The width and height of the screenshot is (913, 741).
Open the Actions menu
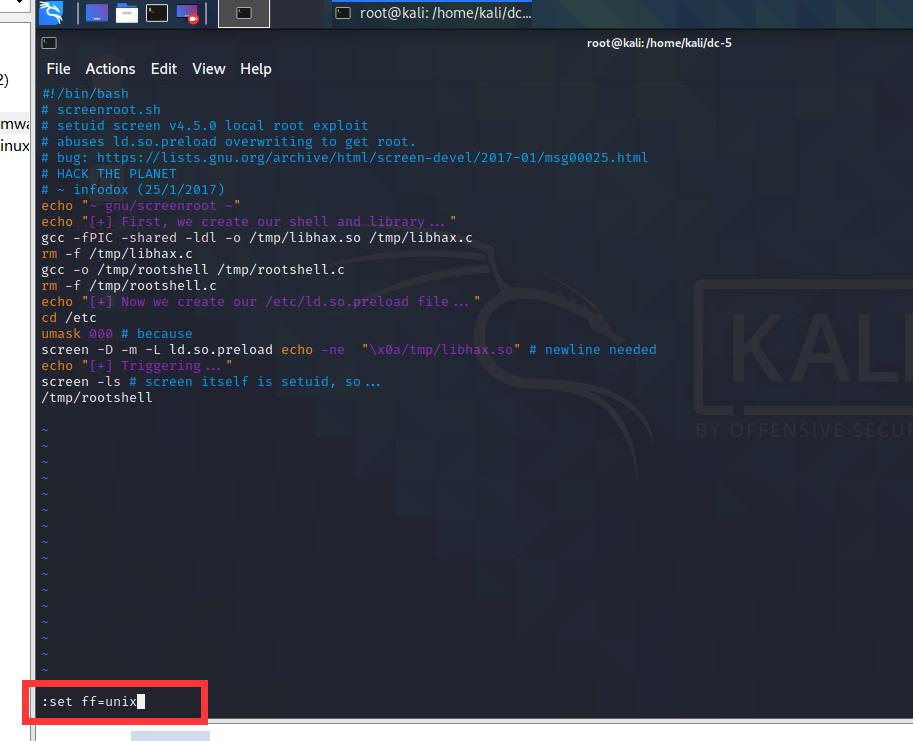pyautogui.click(x=110, y=69)
